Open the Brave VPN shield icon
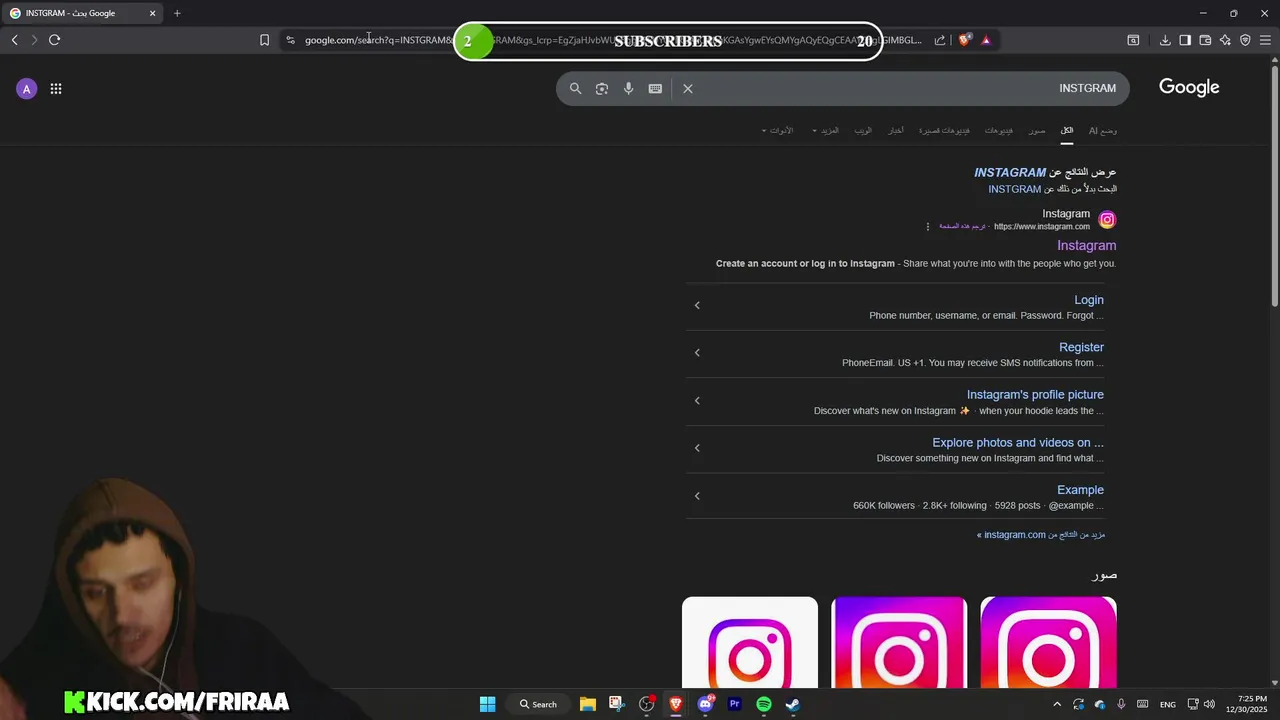The height and width of the screenshot is (720, 1280). coord(1245,40)
